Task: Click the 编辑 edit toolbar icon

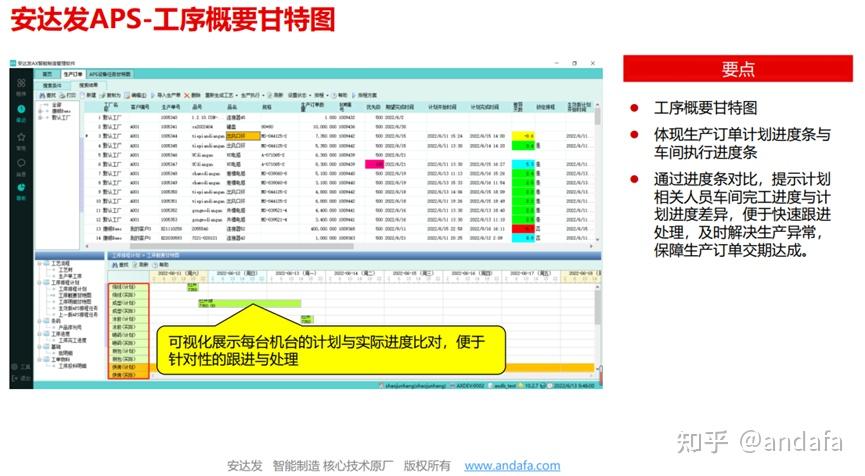Action: pyautogui.click(x=127, y=95)
